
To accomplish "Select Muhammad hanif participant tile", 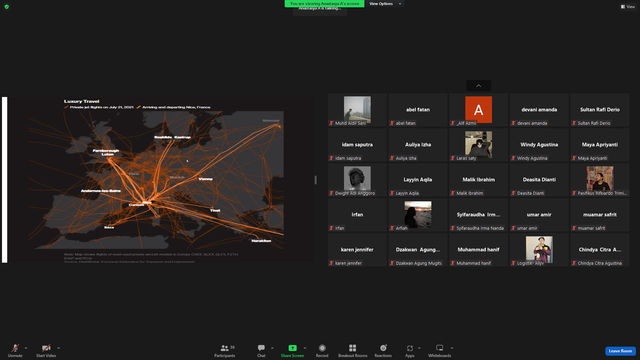I will pos(478,250).
